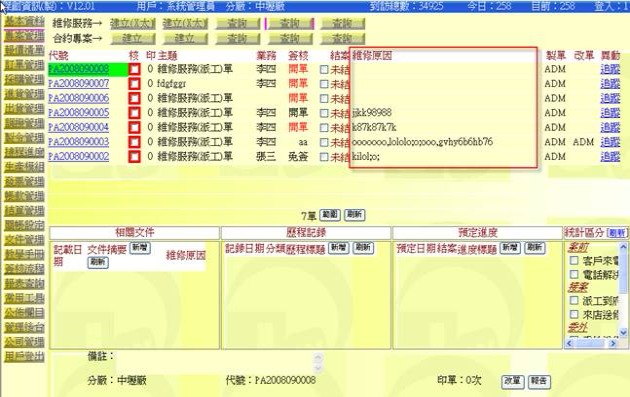
Task: Open 基本資料 in the sidebar menu
Action: coord(24,21)
